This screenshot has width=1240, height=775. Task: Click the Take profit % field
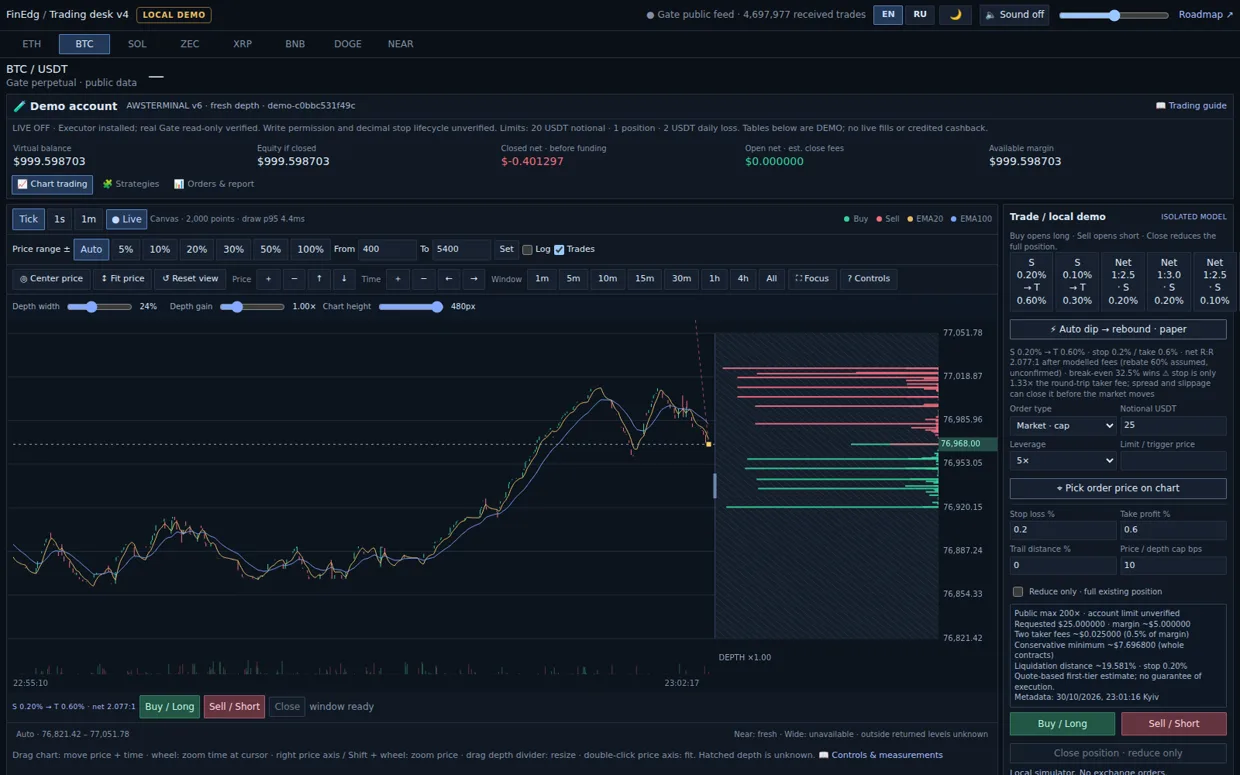tap(1173, 530)
